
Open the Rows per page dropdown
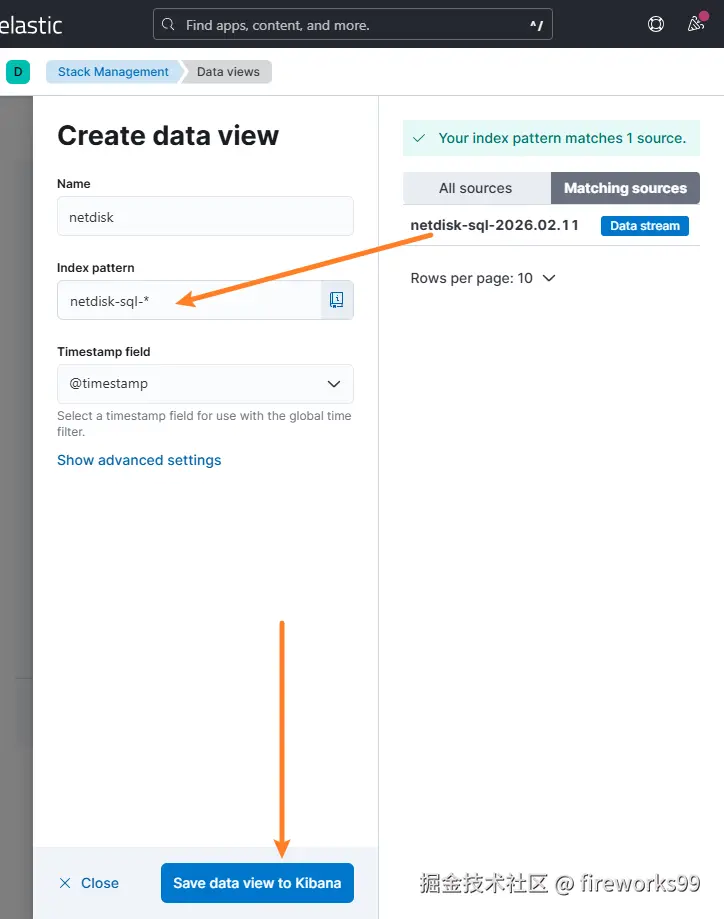coord(482,278)
